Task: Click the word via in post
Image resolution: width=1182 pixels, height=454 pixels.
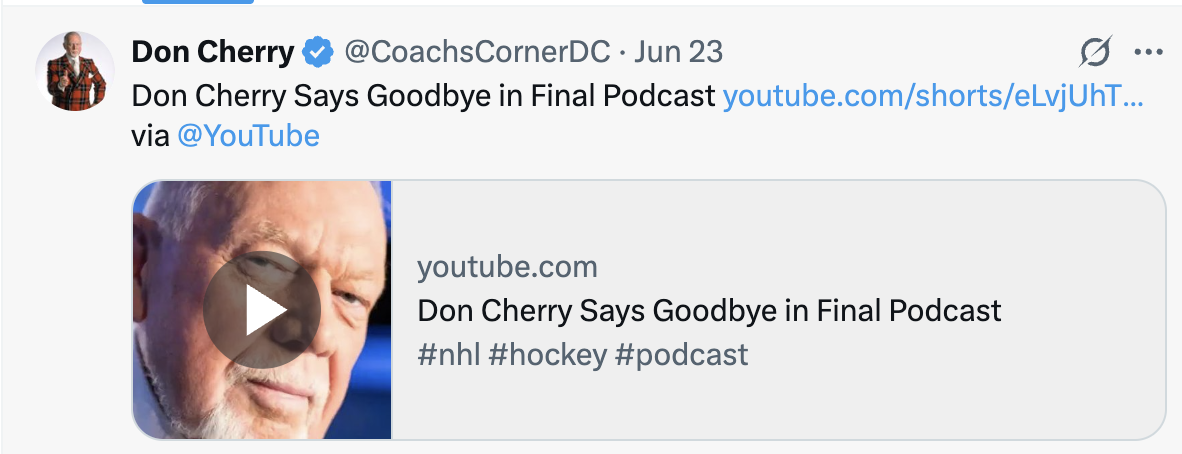Action: pyautogui.click(x=150, y=135)
